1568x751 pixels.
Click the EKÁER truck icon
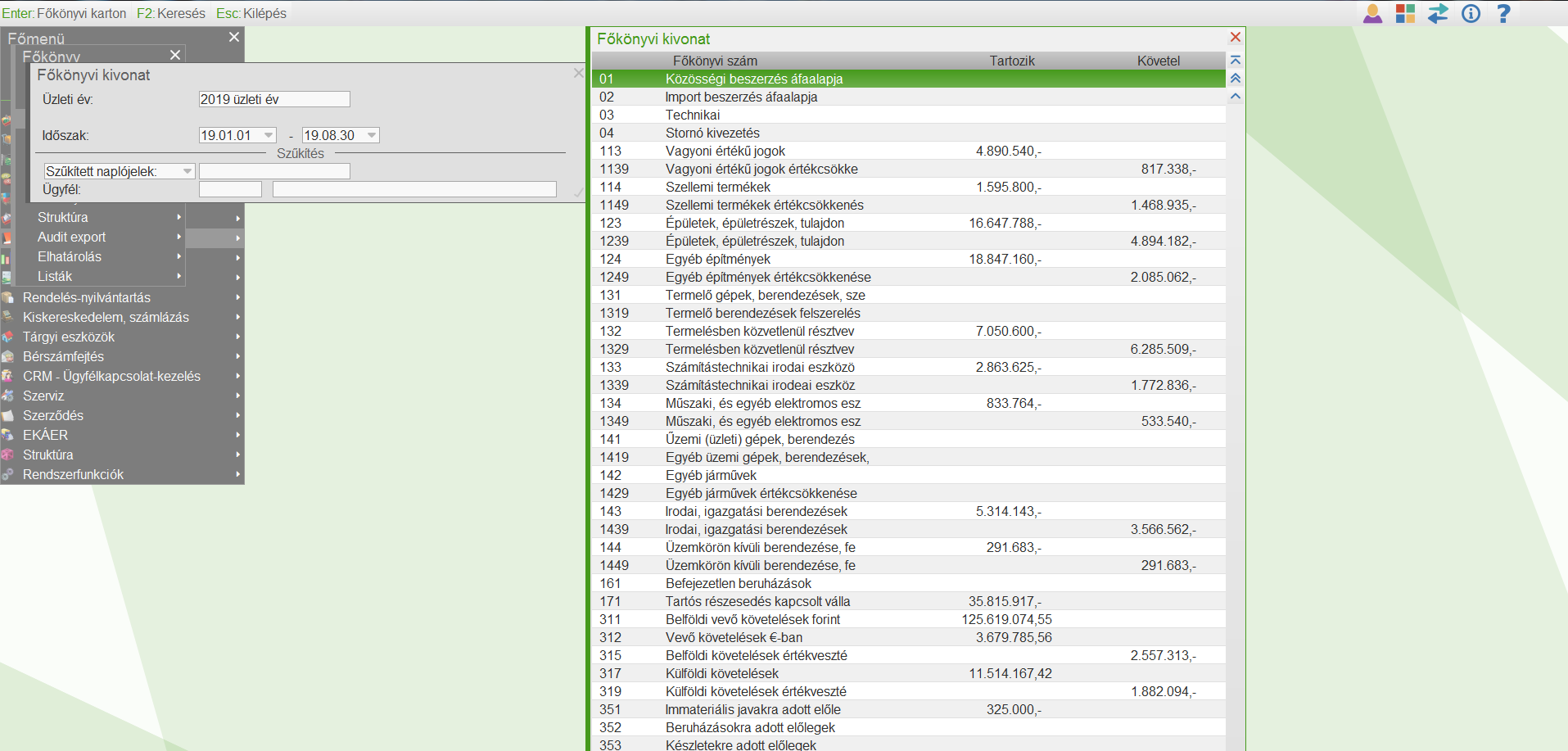click(x=7, y=436)
